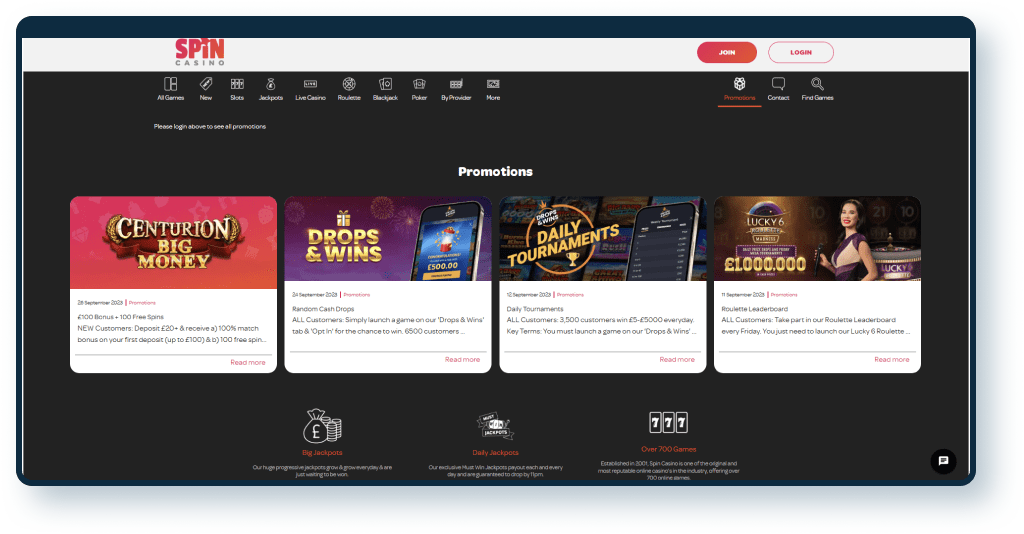Screen dimensions: 1024x534
Task: Open the All Games icon
Action: pos(170,84)
